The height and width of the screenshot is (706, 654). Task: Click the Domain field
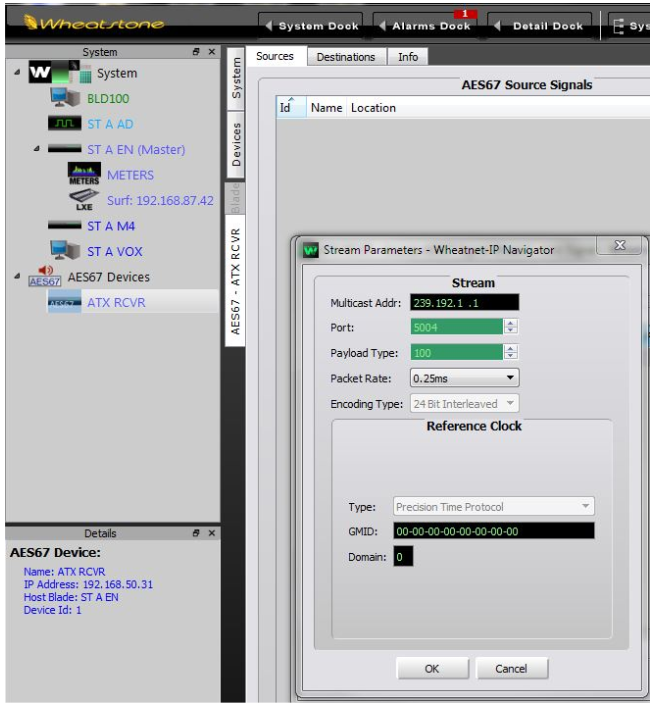(x=403, y=557)
